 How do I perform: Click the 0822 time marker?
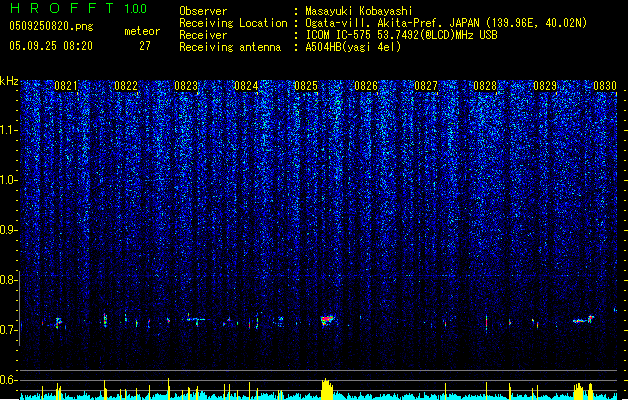point(126,85)
